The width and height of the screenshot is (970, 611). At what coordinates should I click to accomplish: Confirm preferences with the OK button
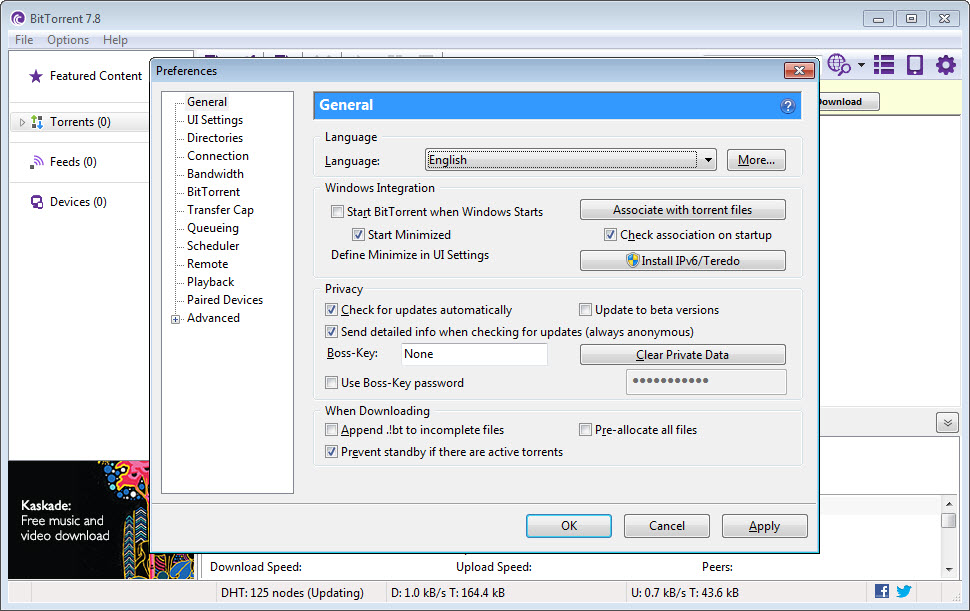[569, 526]
